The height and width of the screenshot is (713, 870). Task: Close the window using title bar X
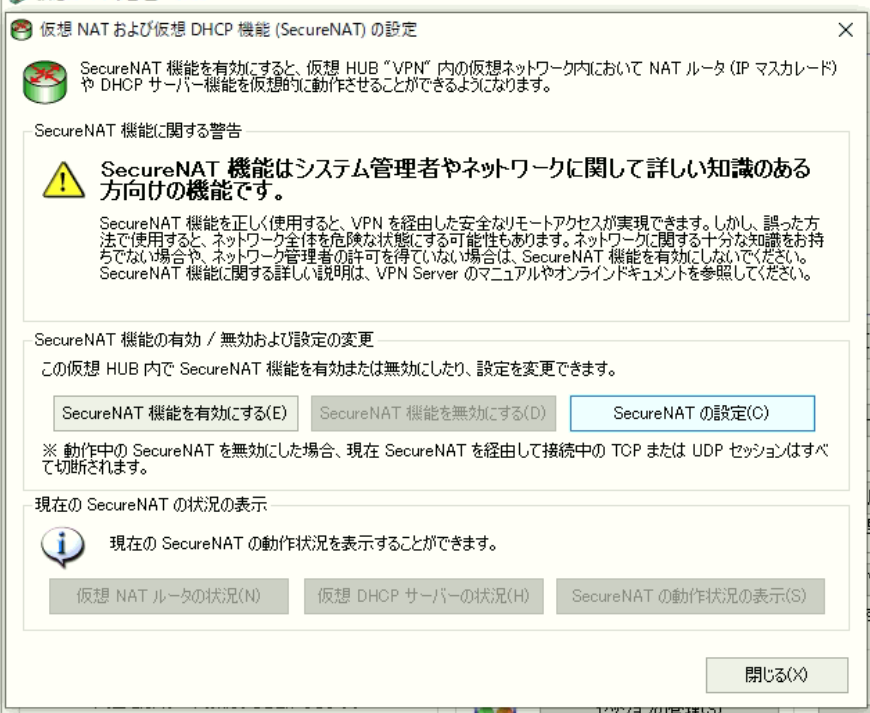tap(846, 30)
